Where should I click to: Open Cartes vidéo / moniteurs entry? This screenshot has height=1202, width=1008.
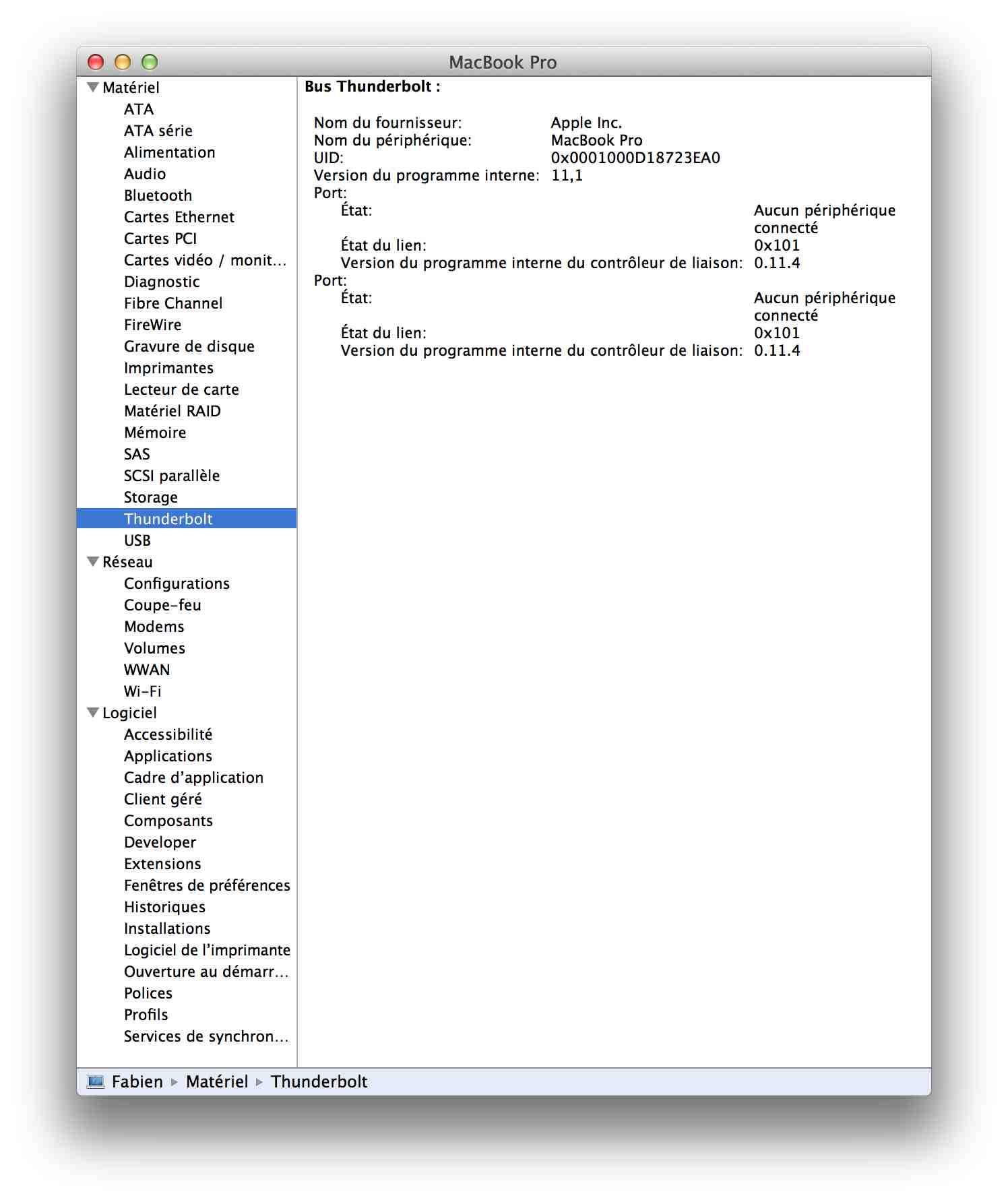[205, 260]
